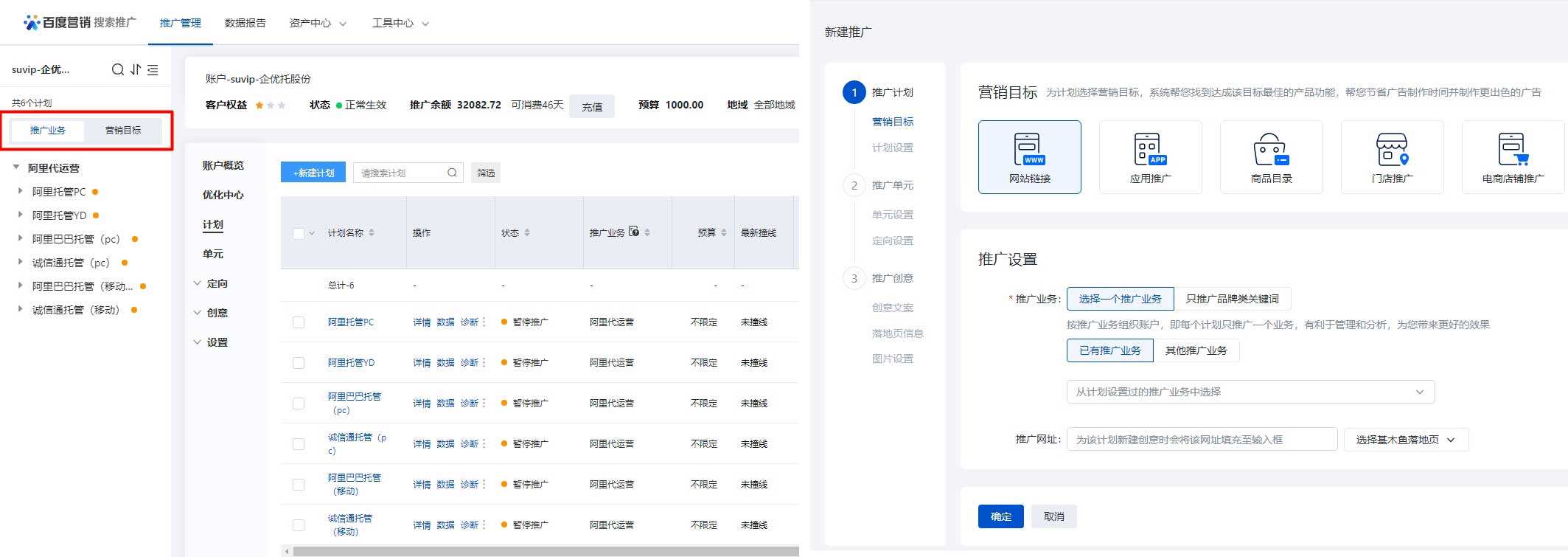Click the help icon next to 推广业务 column

click(634, 232)
